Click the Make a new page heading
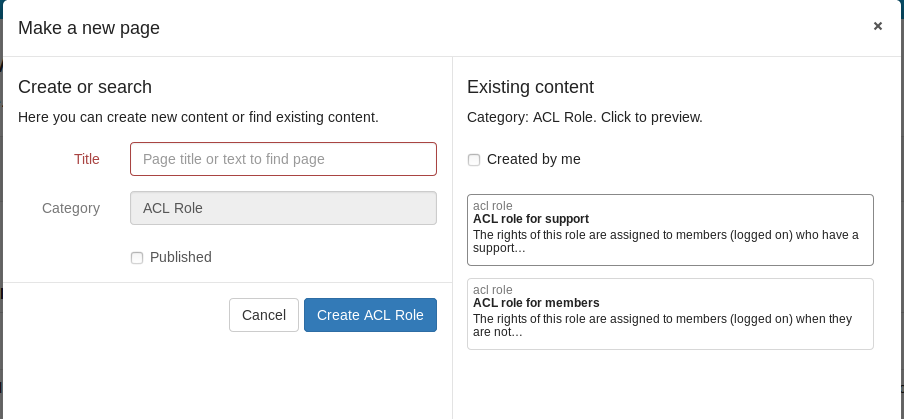Image resolution: width=904 pixels, height=419 pixels. [x=89, y=28]
